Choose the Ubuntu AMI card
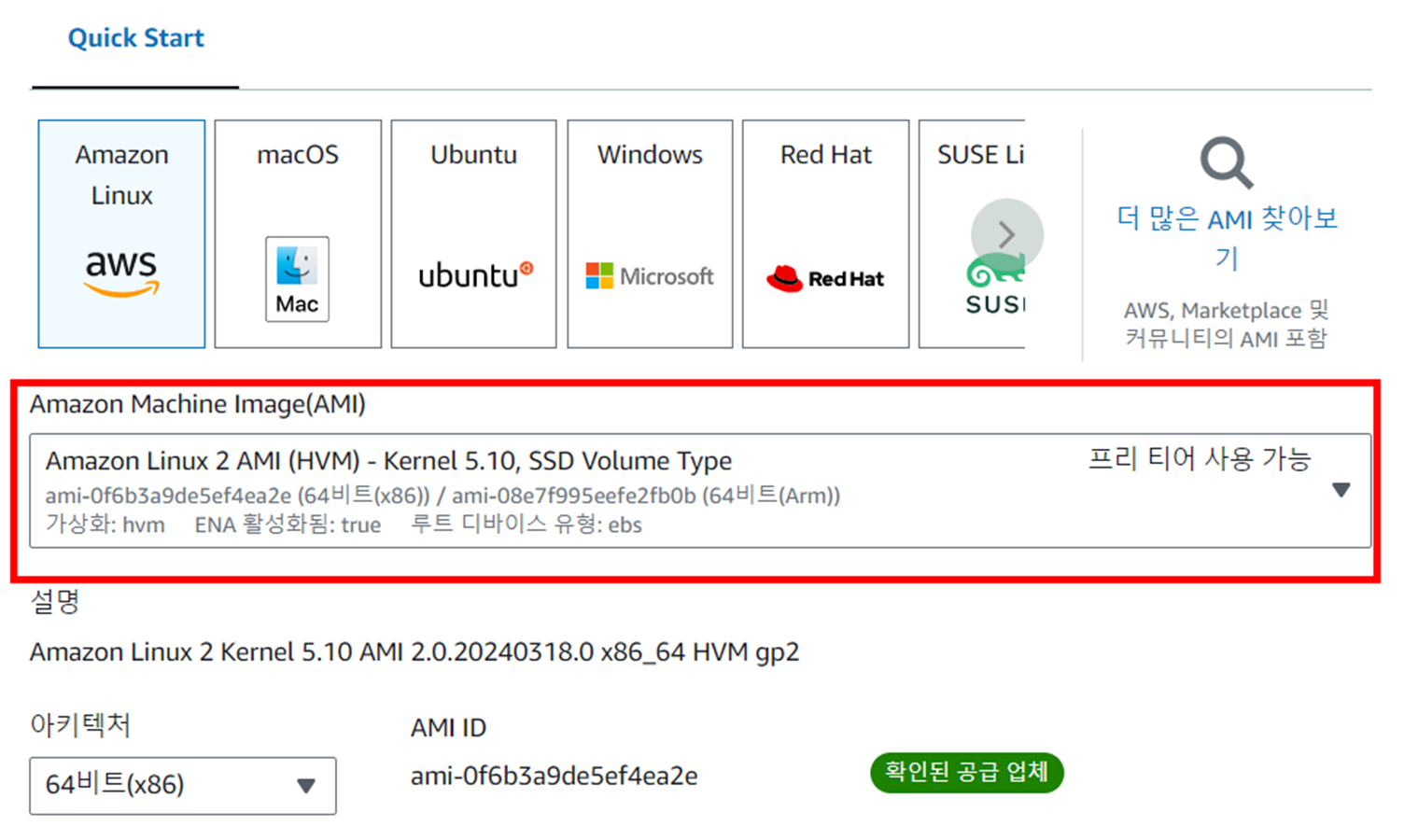 [473, 233]
